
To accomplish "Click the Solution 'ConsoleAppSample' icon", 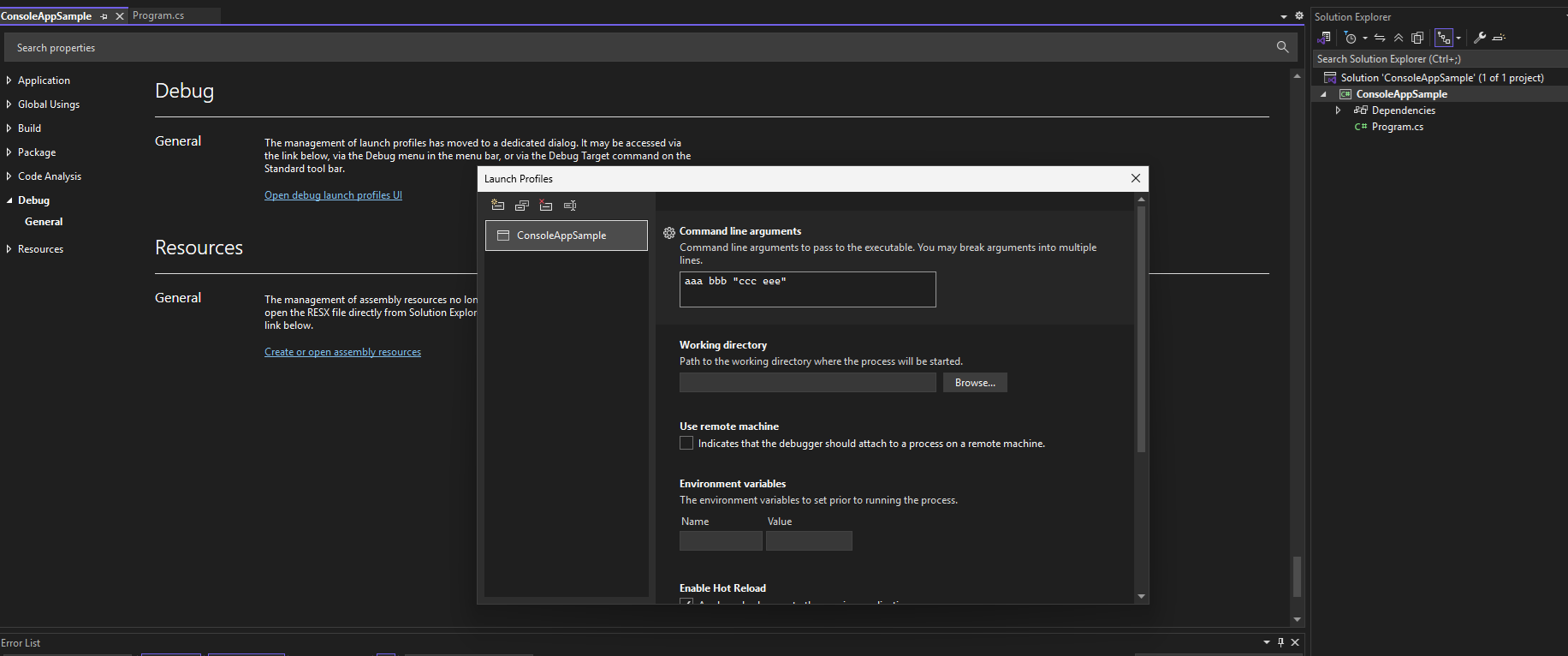I will point(1331,78).
